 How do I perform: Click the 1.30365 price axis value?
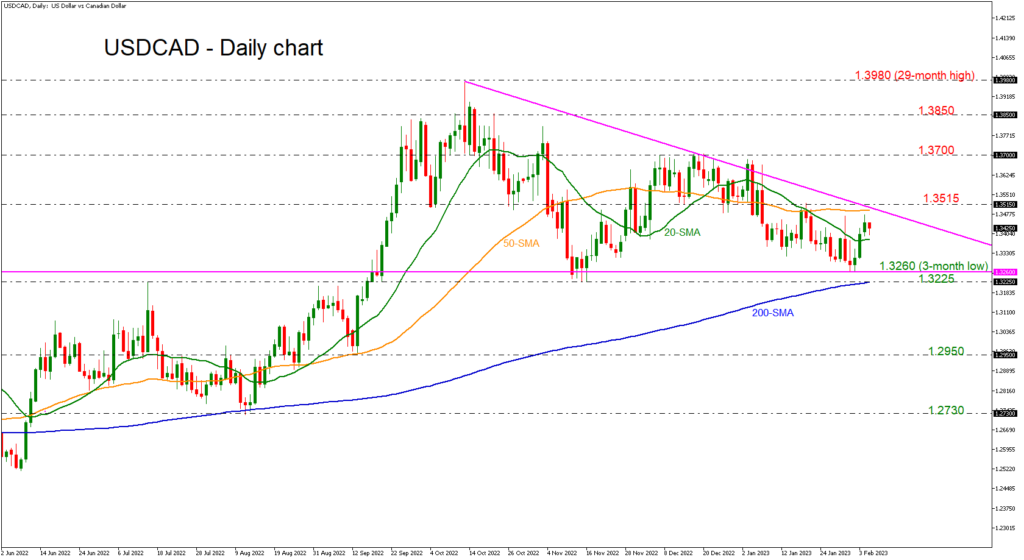(1005, 332)
